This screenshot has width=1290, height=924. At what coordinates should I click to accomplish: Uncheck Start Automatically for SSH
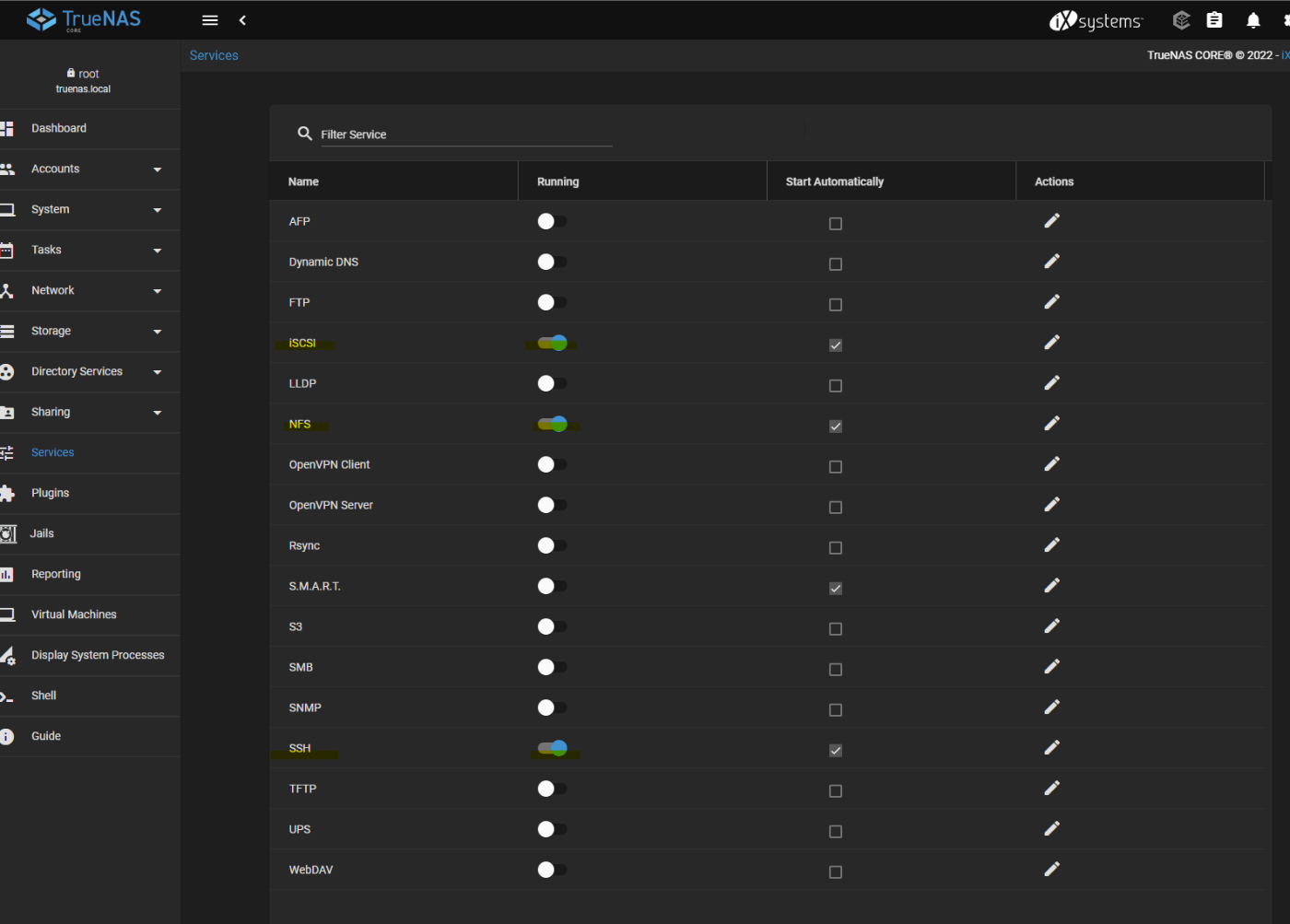pos(836,751)
